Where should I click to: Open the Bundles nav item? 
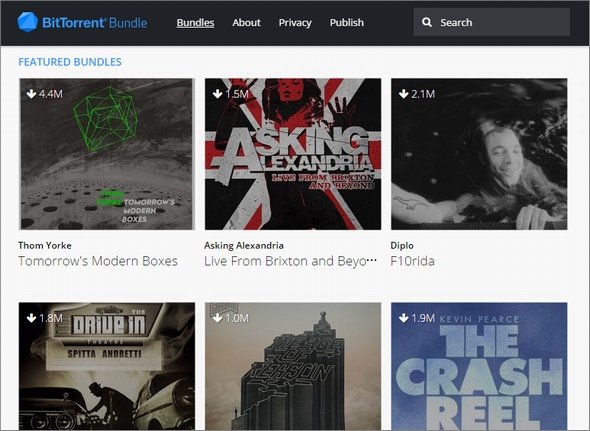pyautogui.click(x=195, y=23)
